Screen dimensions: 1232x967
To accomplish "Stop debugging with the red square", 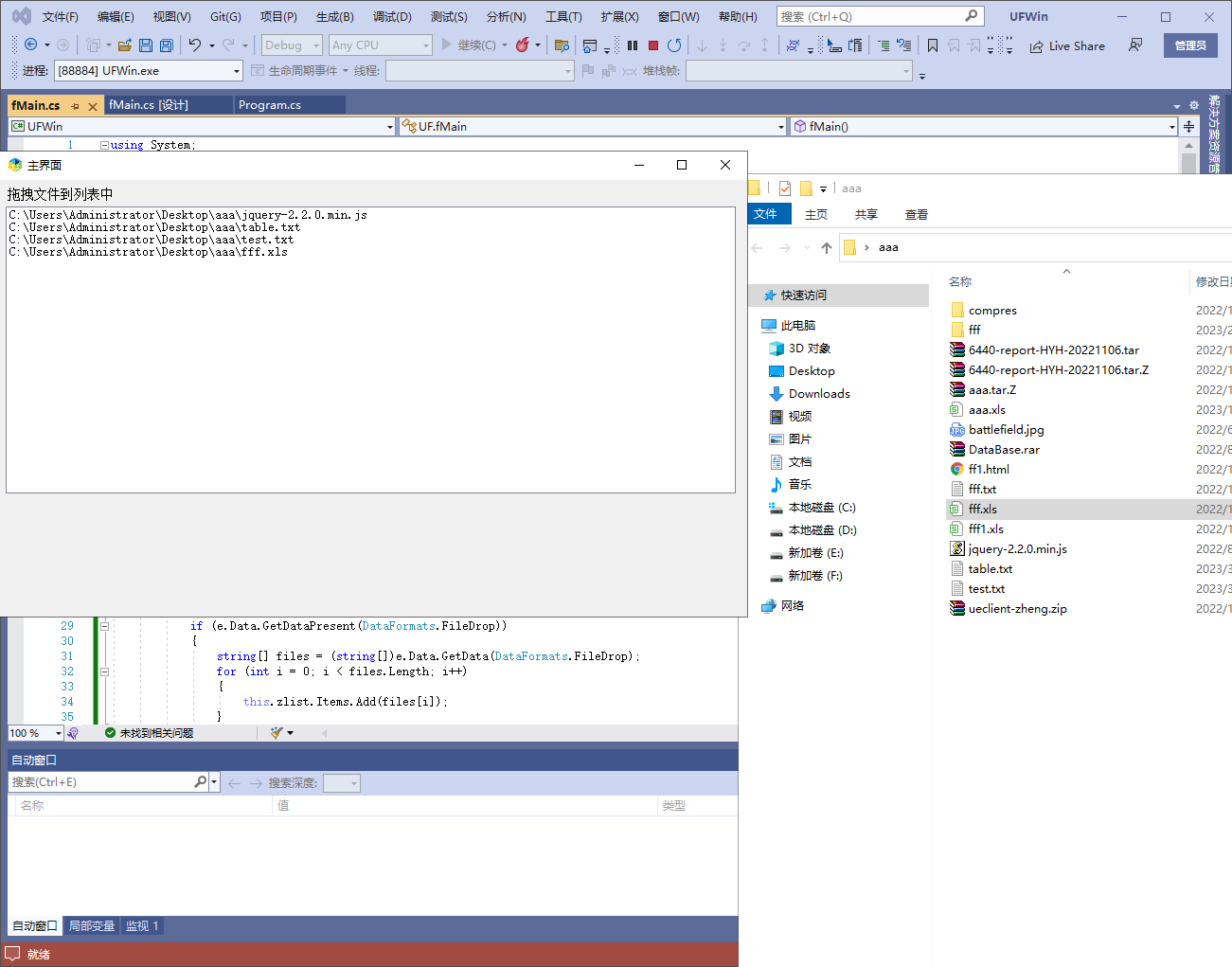I will click(x=653, y=45).
